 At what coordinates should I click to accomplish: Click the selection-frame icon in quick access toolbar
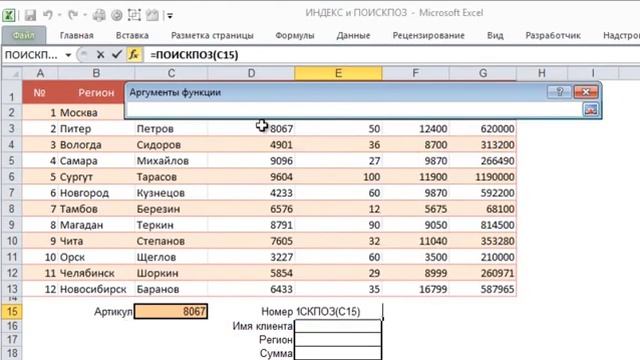134,16
